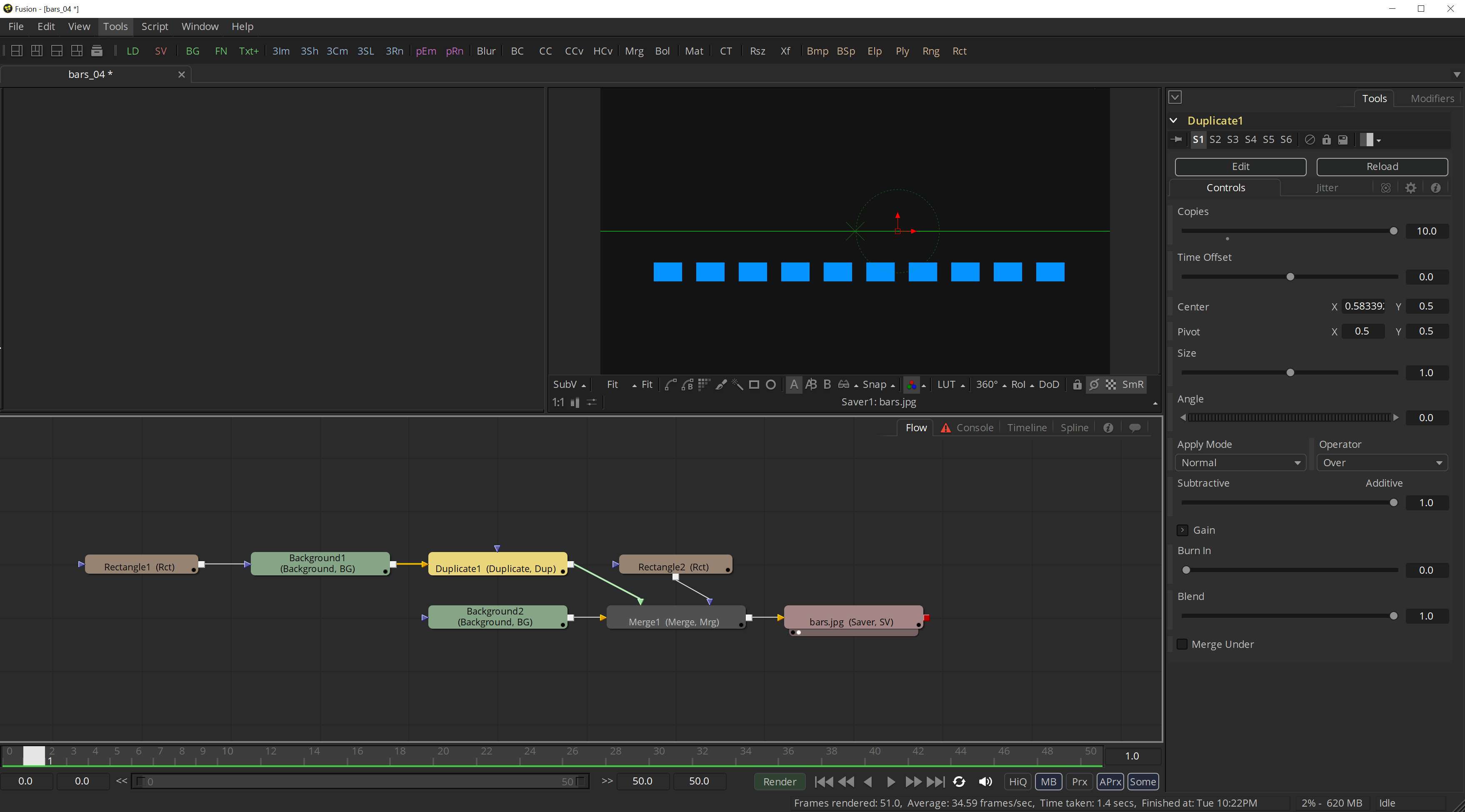1465x812 pixels.
Task: Add a Blur node from the toolbar
Action: click(x=486, y=50)
